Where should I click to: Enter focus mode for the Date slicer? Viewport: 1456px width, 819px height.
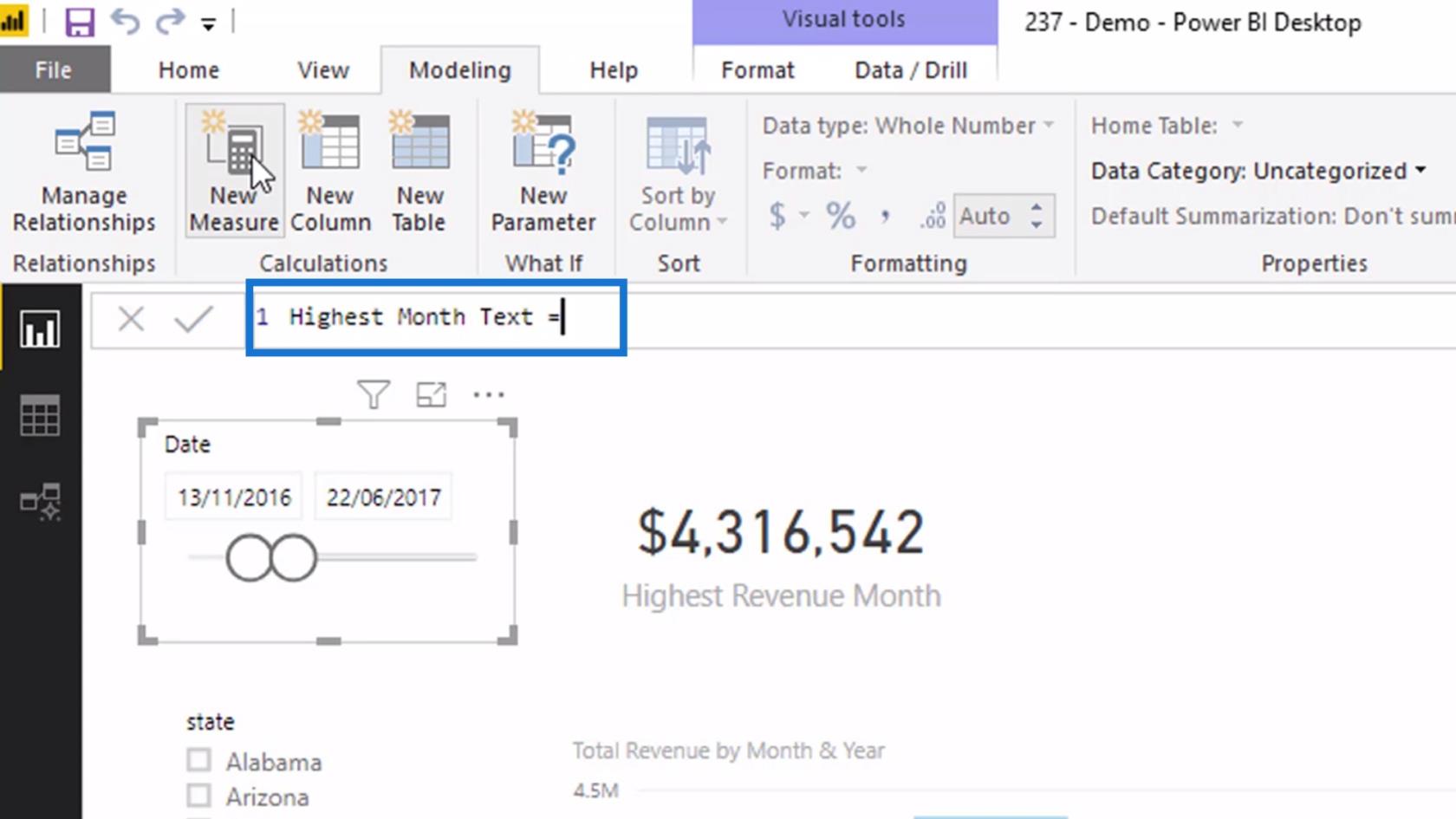click(x=431, y=394)
